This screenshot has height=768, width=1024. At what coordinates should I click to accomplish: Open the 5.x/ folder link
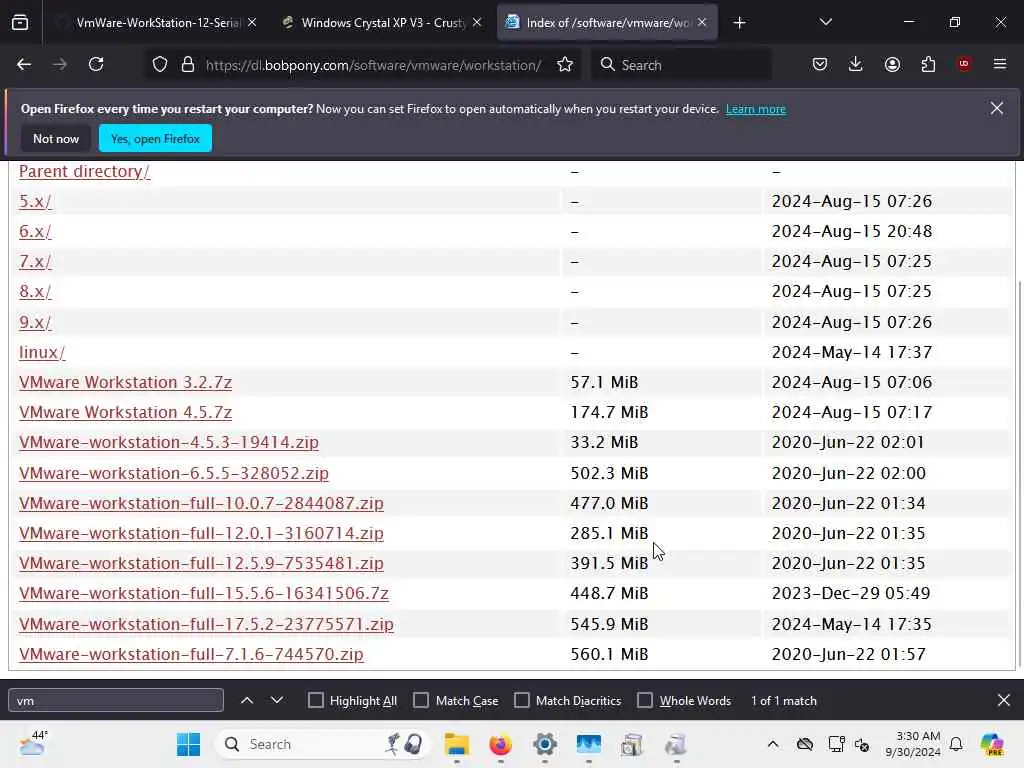click(x=35, y=201)
